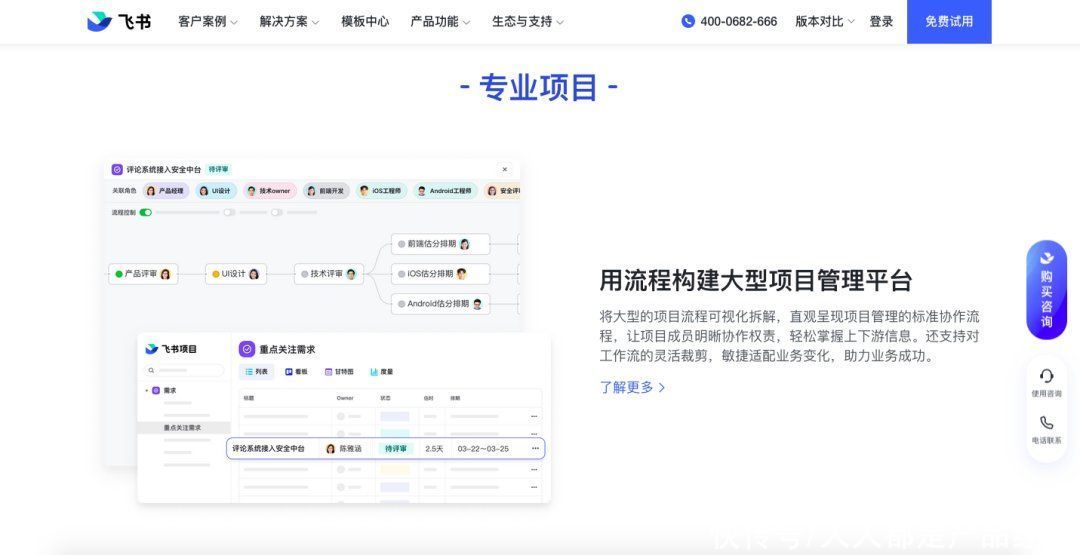Click the Owner column header

pos(345,398)
